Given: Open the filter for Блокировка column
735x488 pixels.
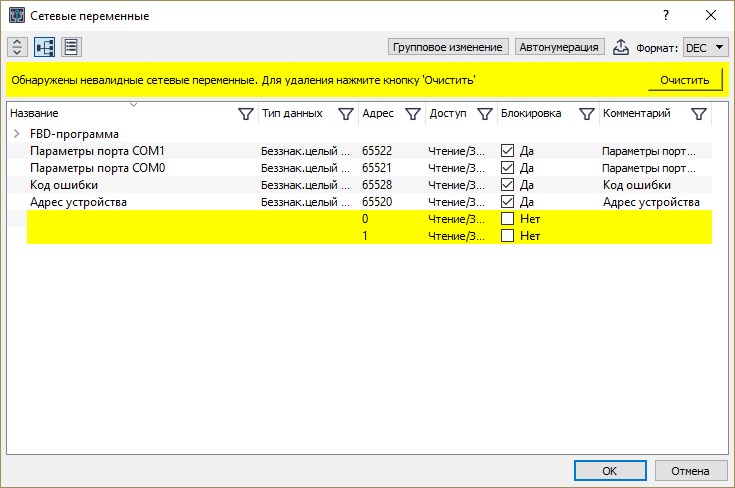Looking at the screenshot, I should click(586, 113).
